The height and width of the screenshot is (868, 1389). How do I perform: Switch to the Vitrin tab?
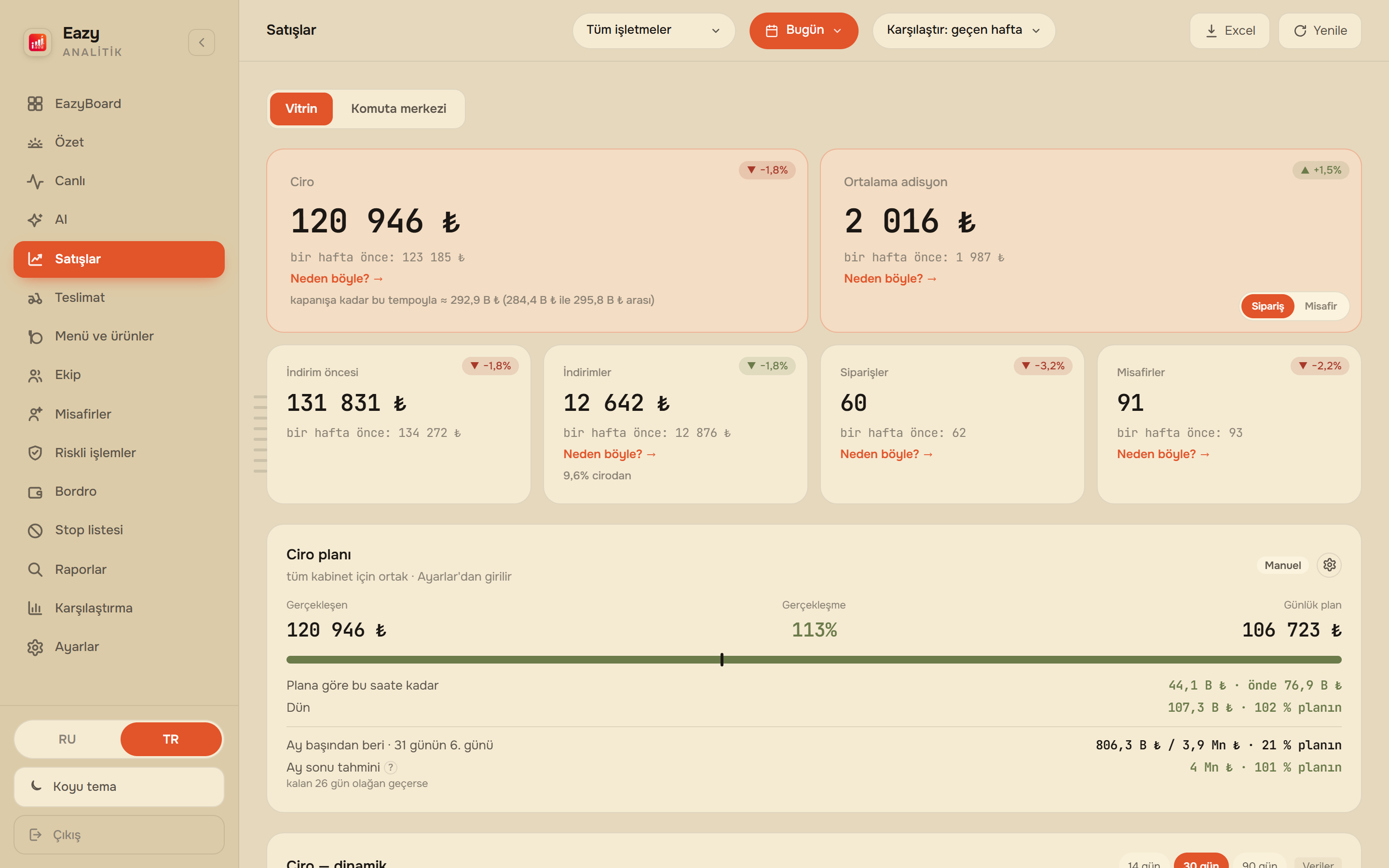click(301, 108)
